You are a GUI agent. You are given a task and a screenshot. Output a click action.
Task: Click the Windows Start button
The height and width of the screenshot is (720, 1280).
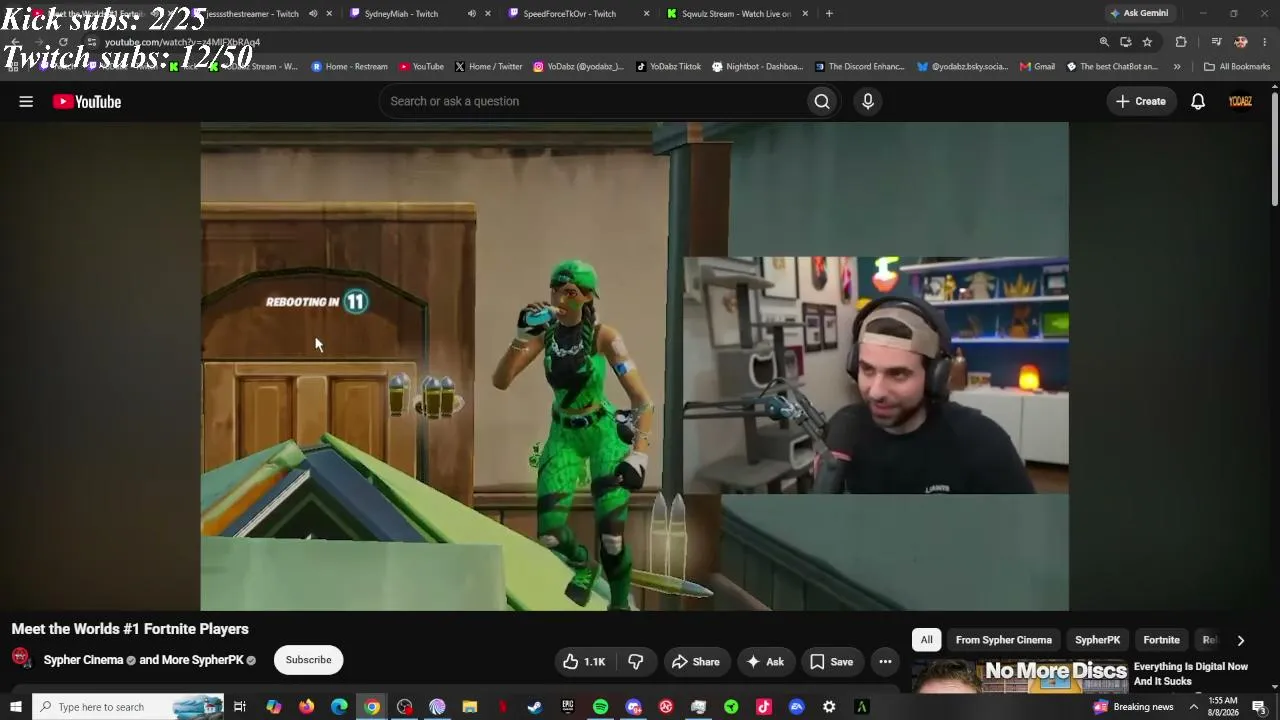pos(15,707)
